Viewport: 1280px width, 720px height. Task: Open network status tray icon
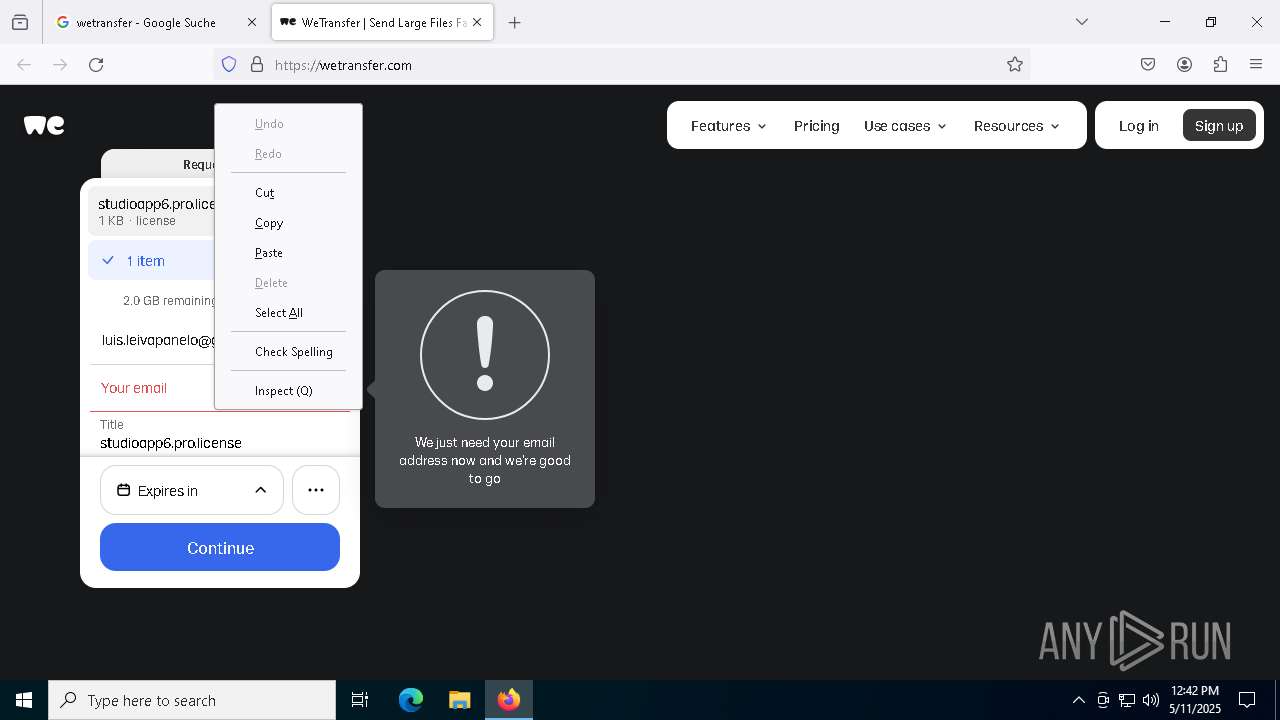[x=1127, y=700]
